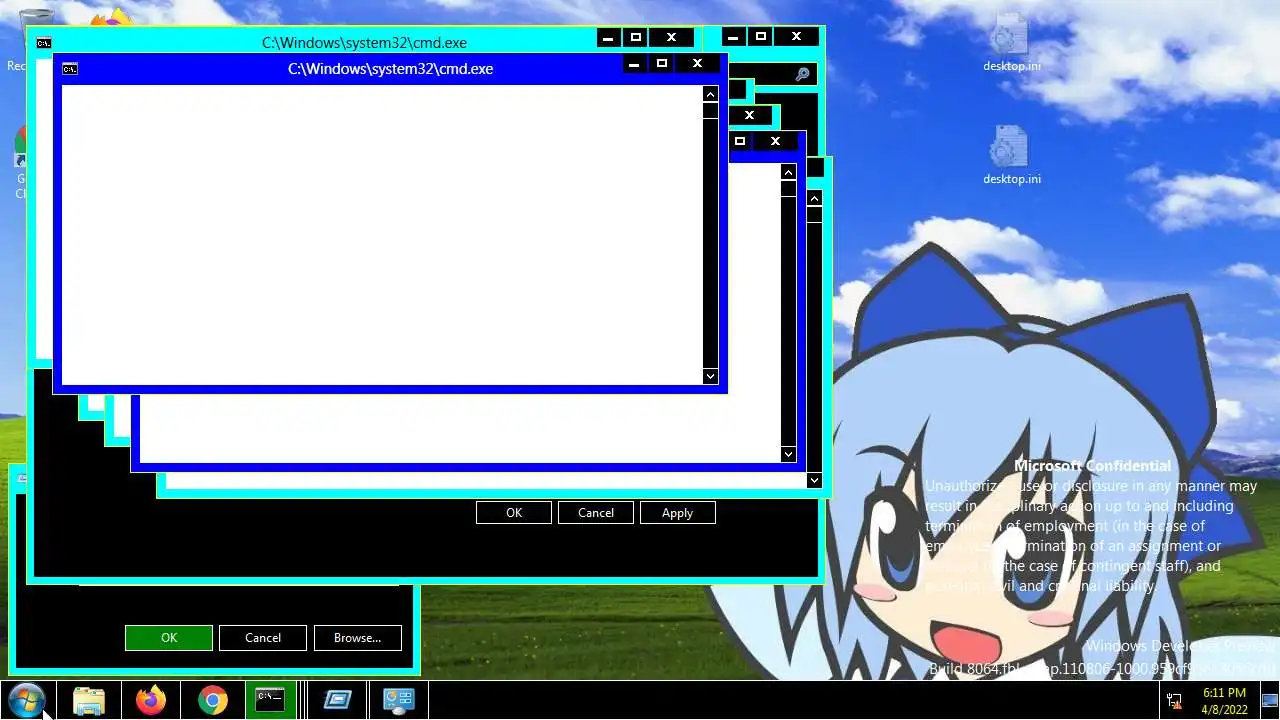Click Cancel next to the Browse button
This screenshot has height=720, width=1280.
pos(263,638)
